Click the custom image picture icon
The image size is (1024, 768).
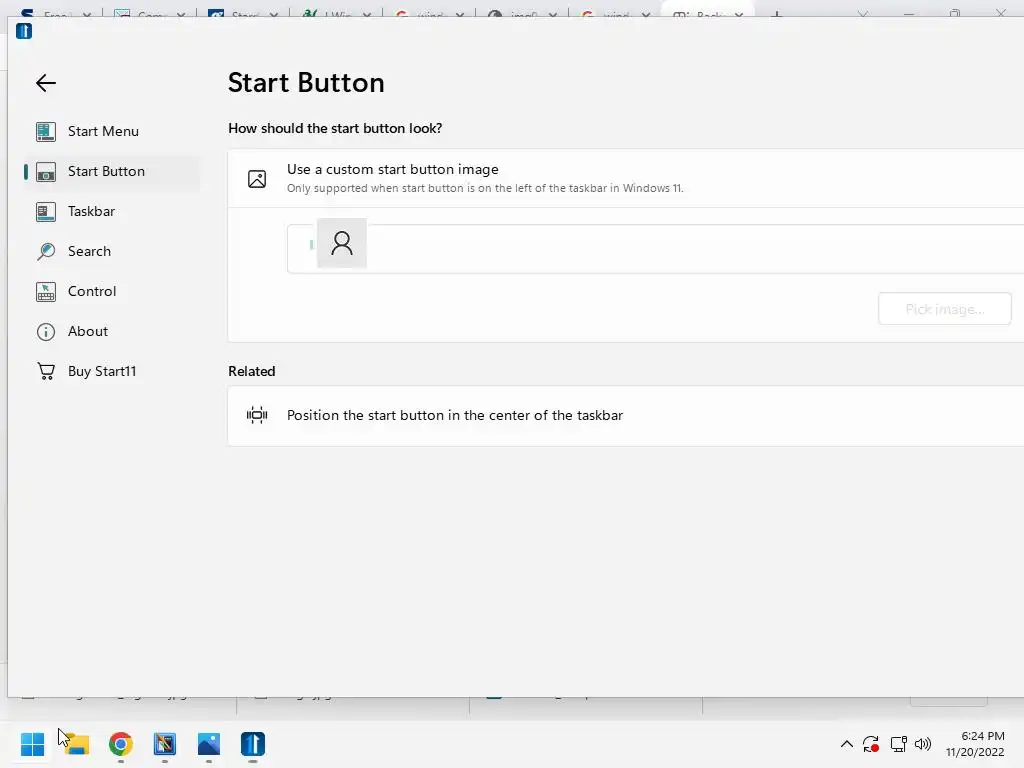click(x=257, y=179)
